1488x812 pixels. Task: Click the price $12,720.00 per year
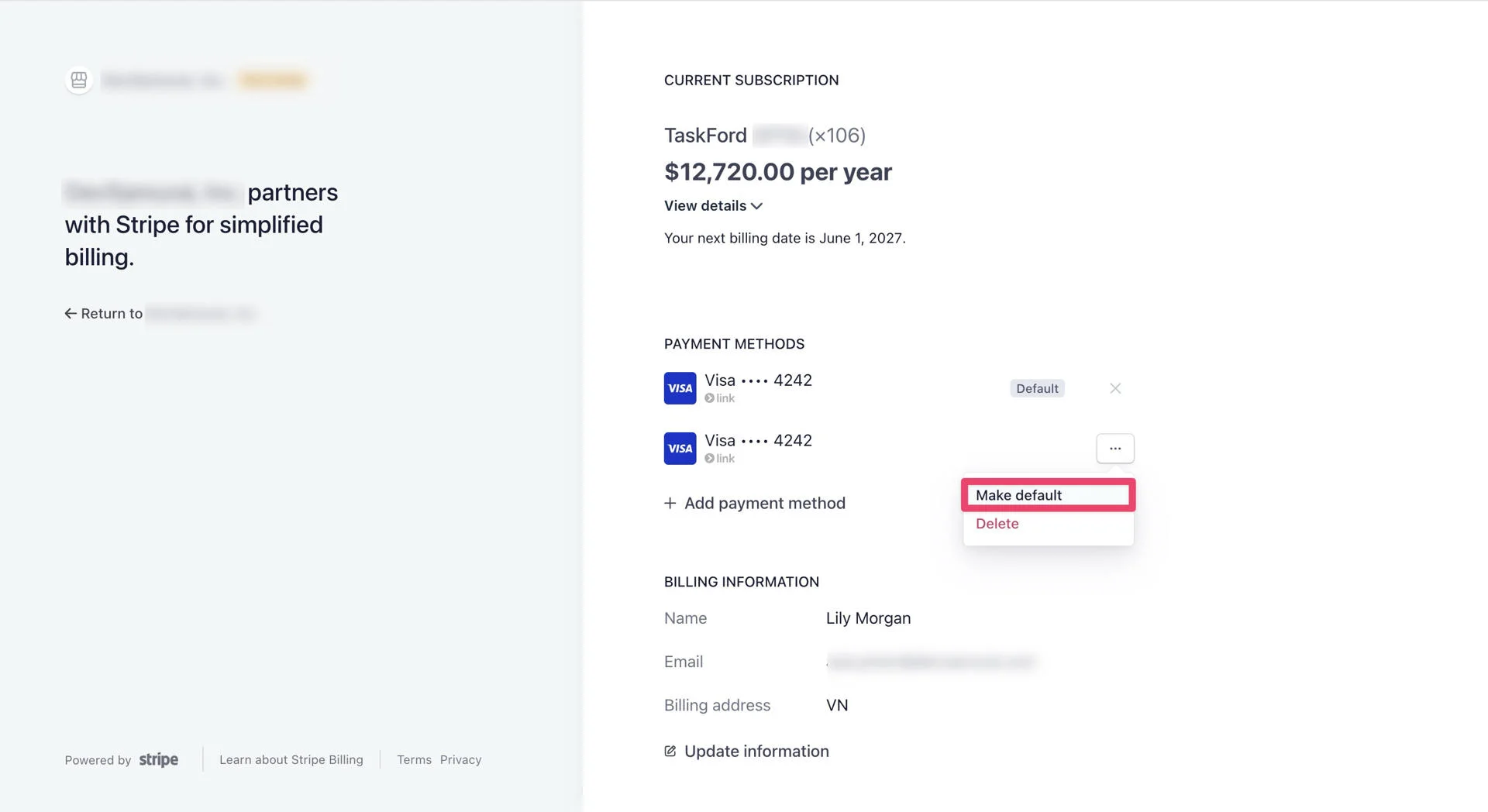pos(777,171)
